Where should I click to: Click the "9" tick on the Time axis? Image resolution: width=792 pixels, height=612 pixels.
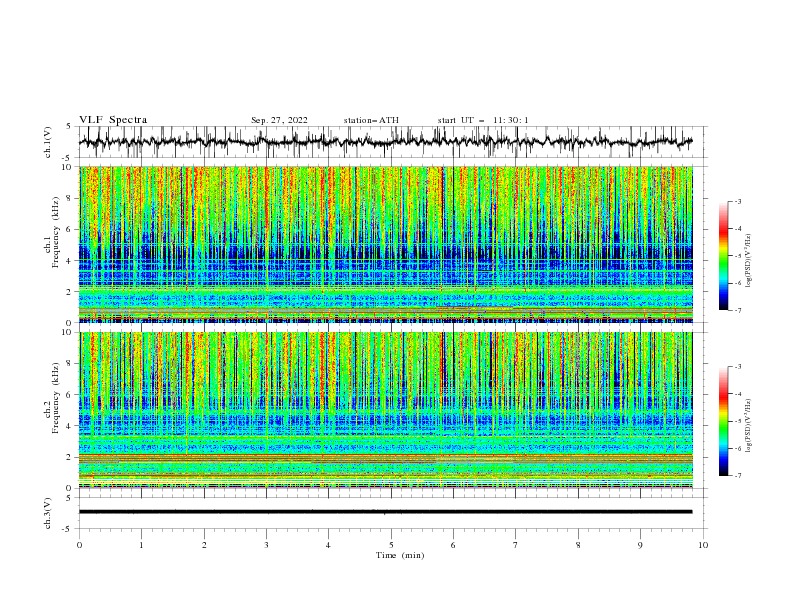[640, 545]
